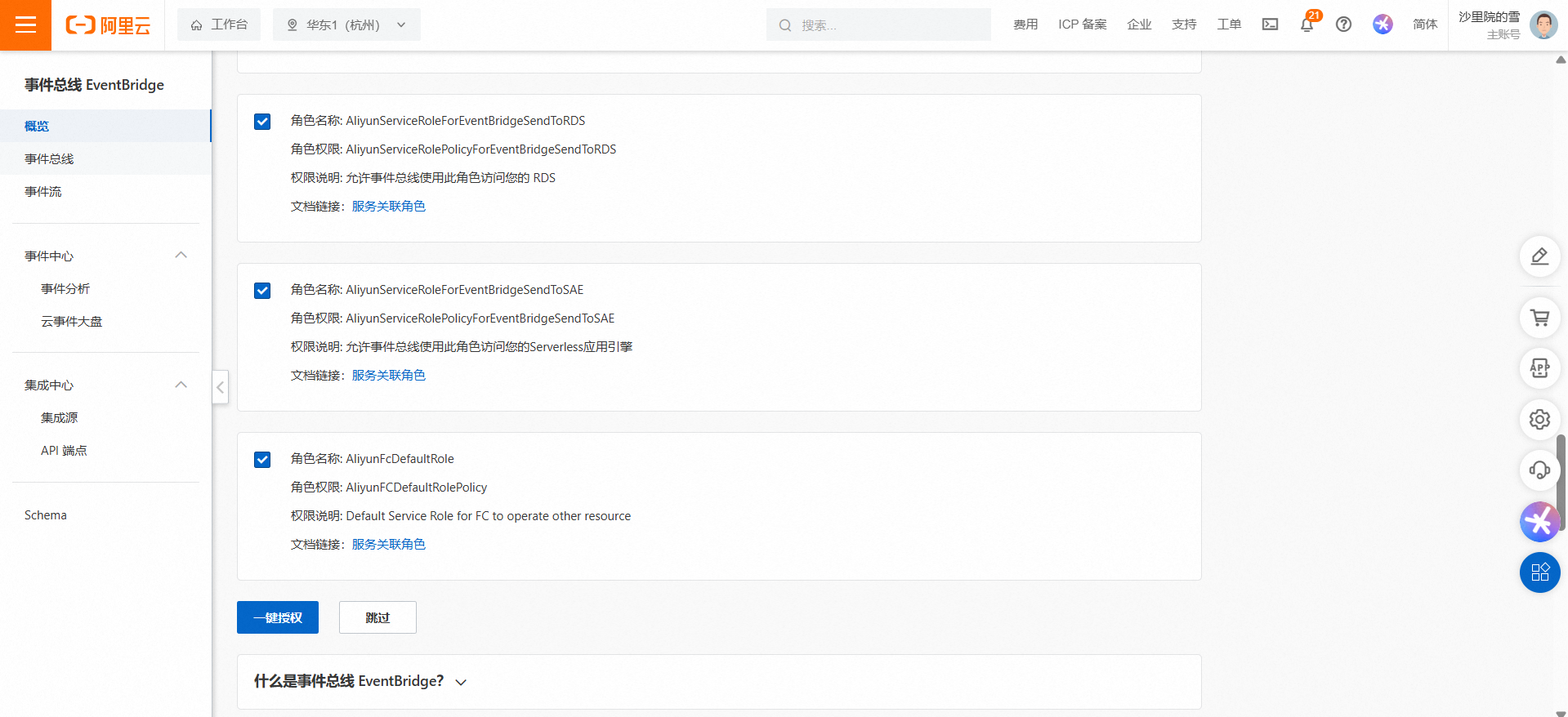This screenshot has height=717, width=1568.
Task: Open 工单 in top navigation
Action: [x=1229, y=24]
